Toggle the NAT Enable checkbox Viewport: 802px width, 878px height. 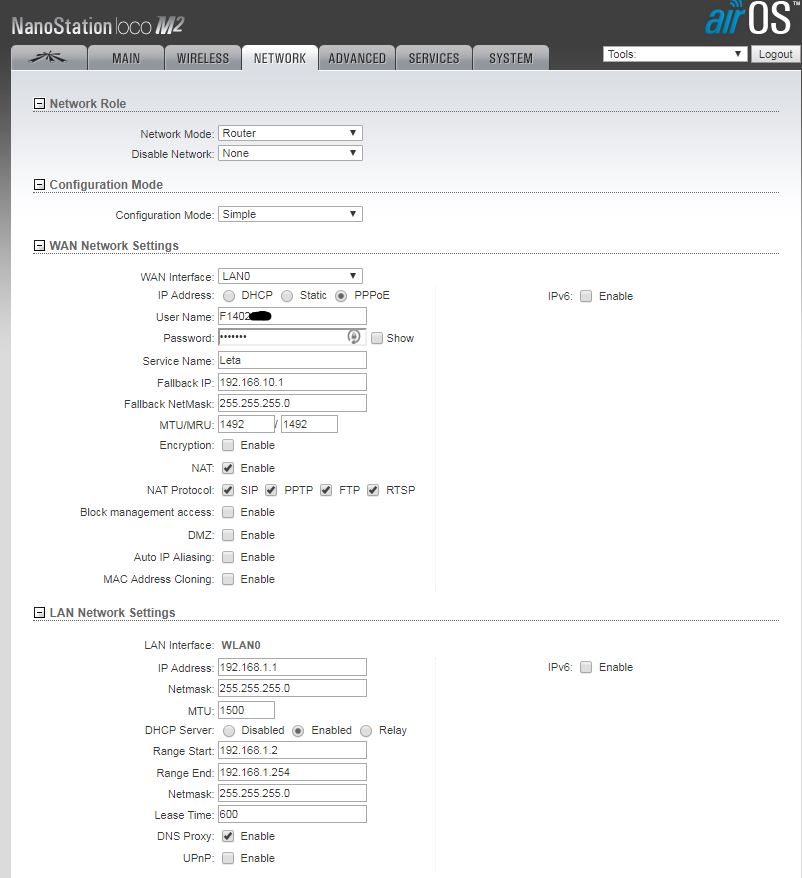tap(228, 468)
